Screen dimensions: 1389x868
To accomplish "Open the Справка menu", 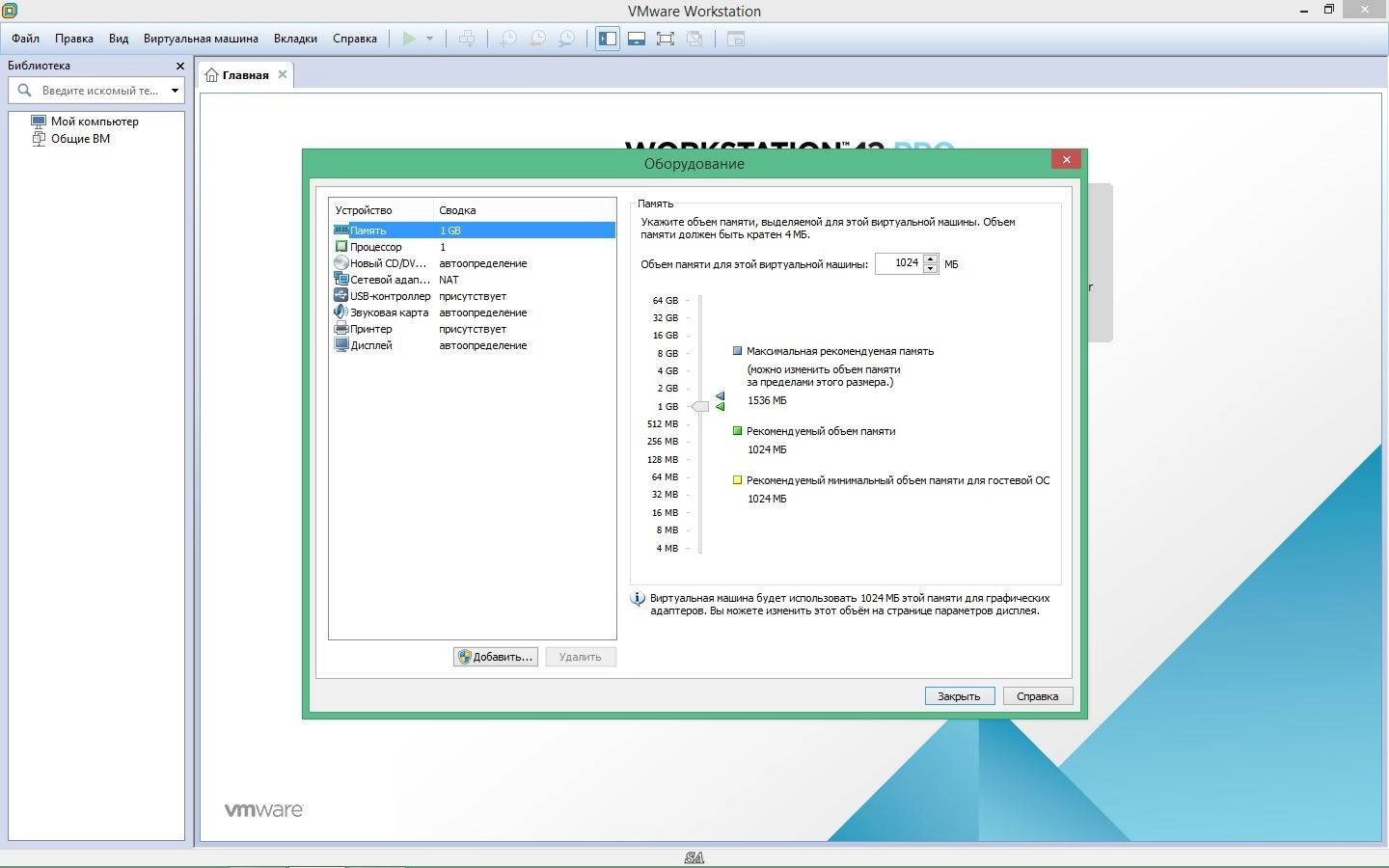I will coord(355,39).
